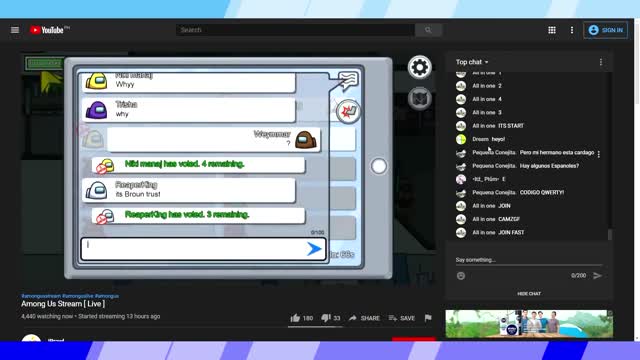640x360 pixels.
Task: Open live chat options three-dot menu
Action: click(x=601, y=62)
